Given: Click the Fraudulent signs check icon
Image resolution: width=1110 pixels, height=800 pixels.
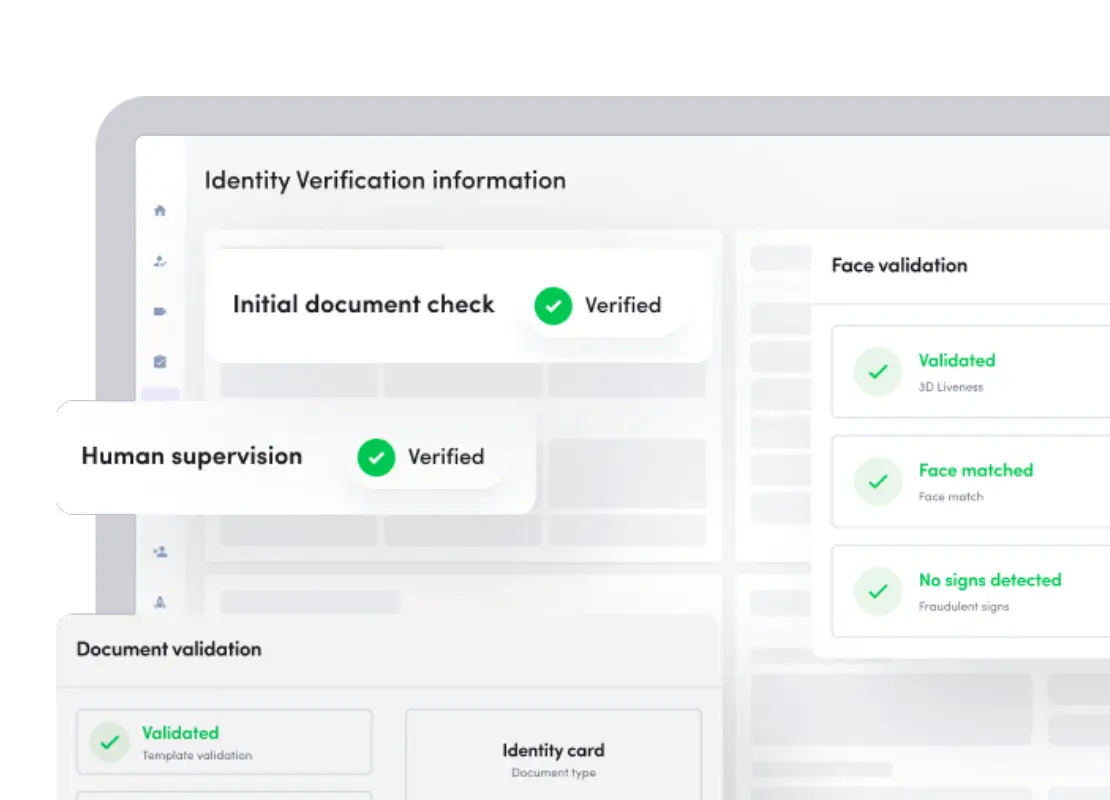Looking at the screenshot, I should tap(877, 592).
